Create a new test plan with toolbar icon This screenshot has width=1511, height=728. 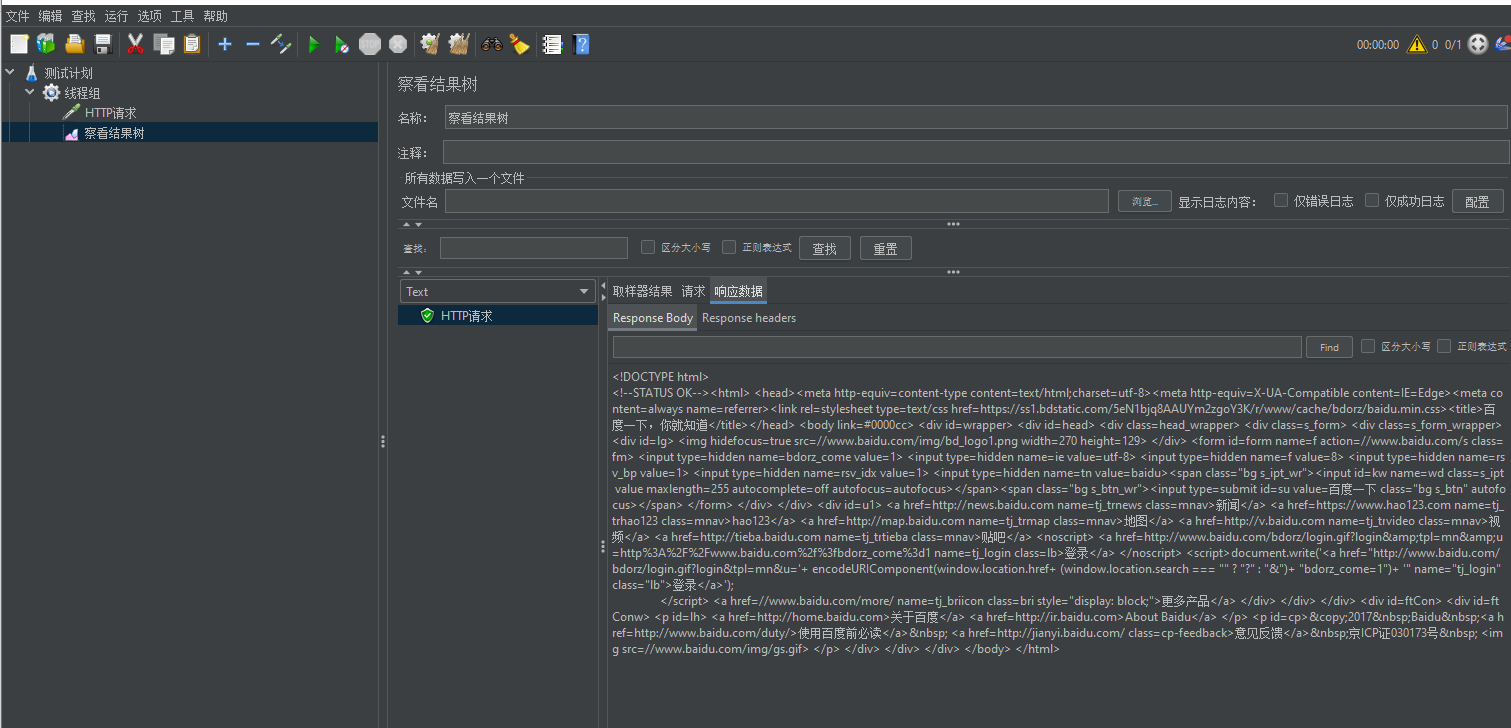(19, 44)
